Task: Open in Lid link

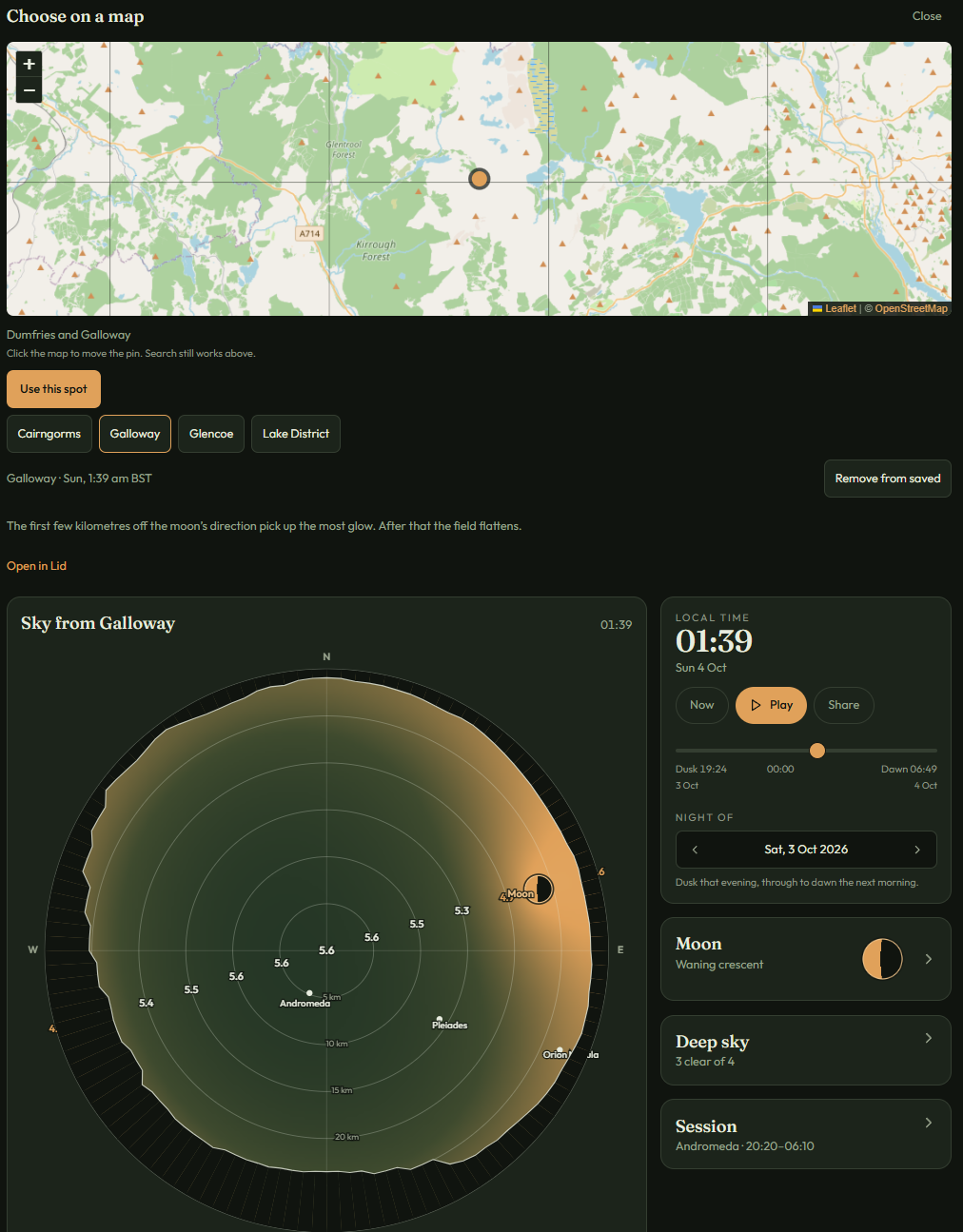Action: (36, 566)
